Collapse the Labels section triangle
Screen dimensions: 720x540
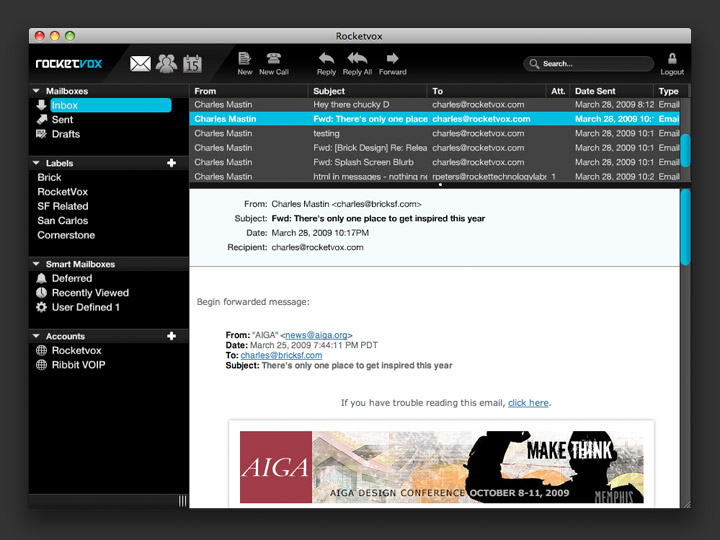pyautogui.click(x=36, y=163)
